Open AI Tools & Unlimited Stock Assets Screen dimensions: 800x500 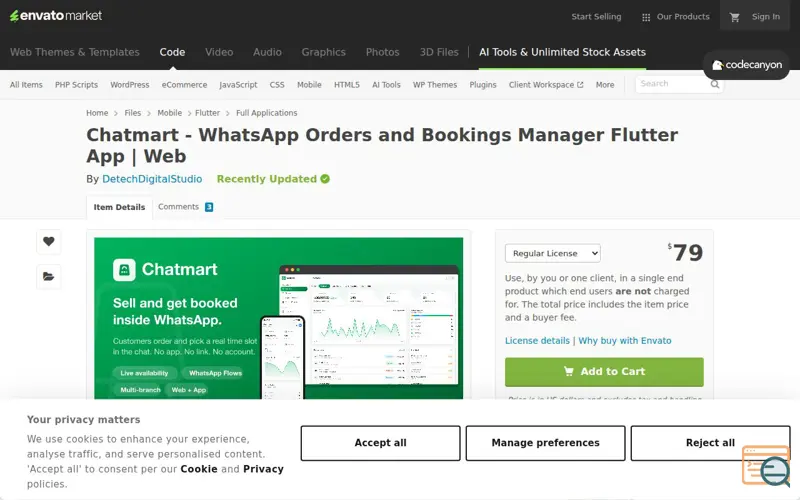click(x=562, y=52)
